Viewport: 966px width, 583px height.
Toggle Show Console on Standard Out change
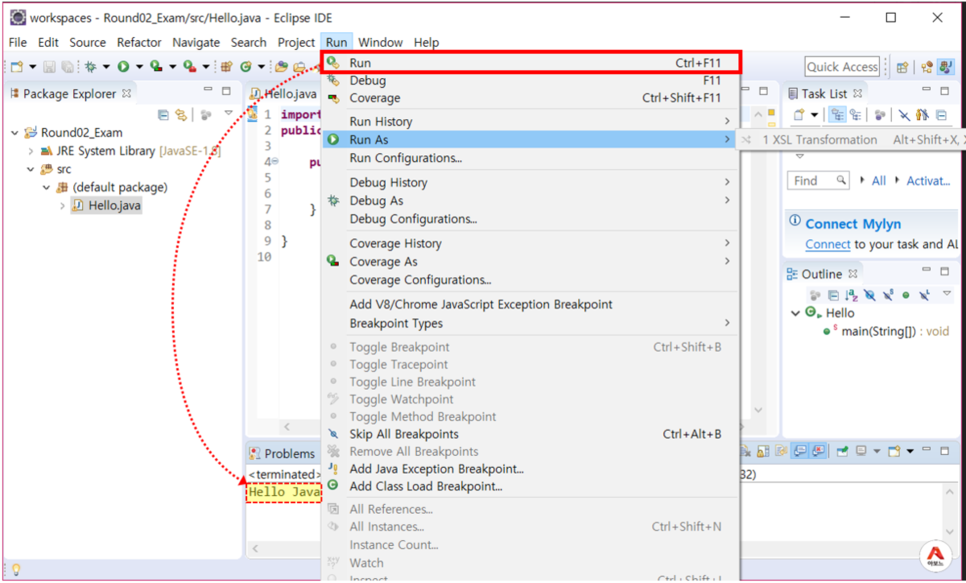point(800,451)
